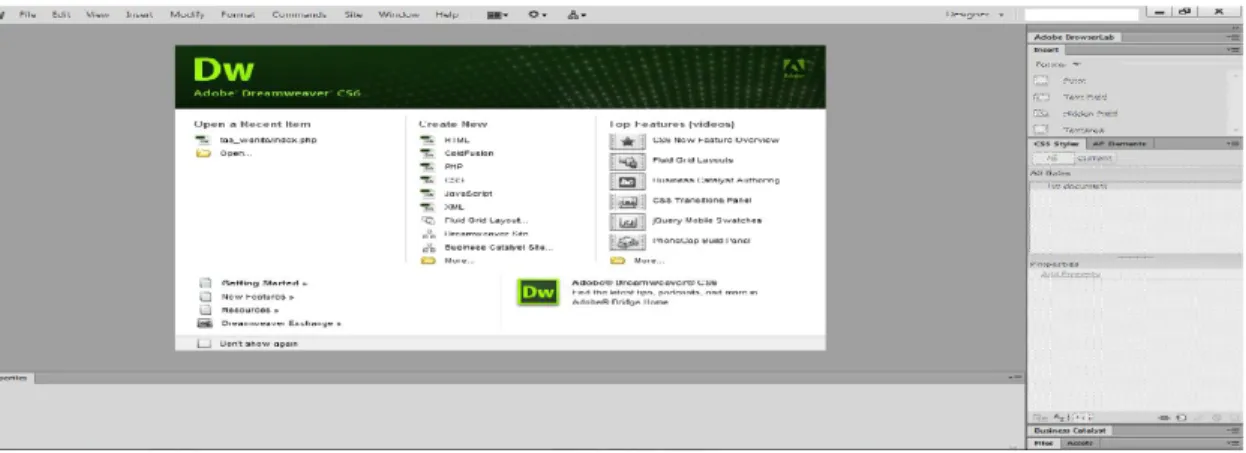Click the CS6 New Feature Overview star icon
This screenshot has width=1246, height=453.
628,141
